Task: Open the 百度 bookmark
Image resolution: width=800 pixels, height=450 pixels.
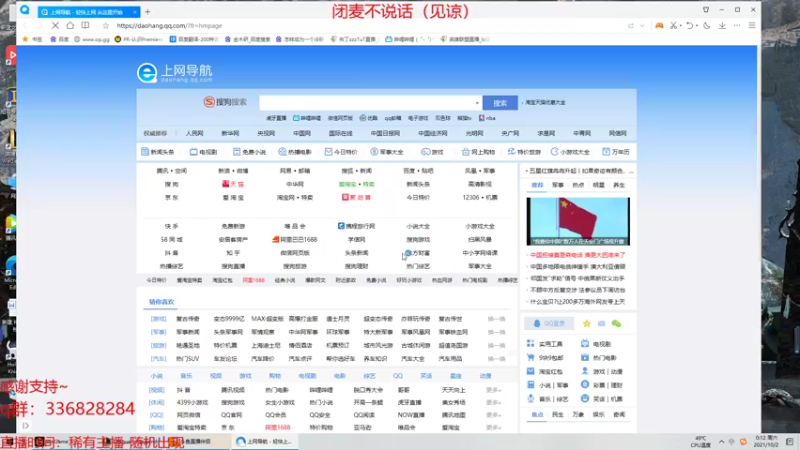Action: pyautogui.click(x=59, y=39)
